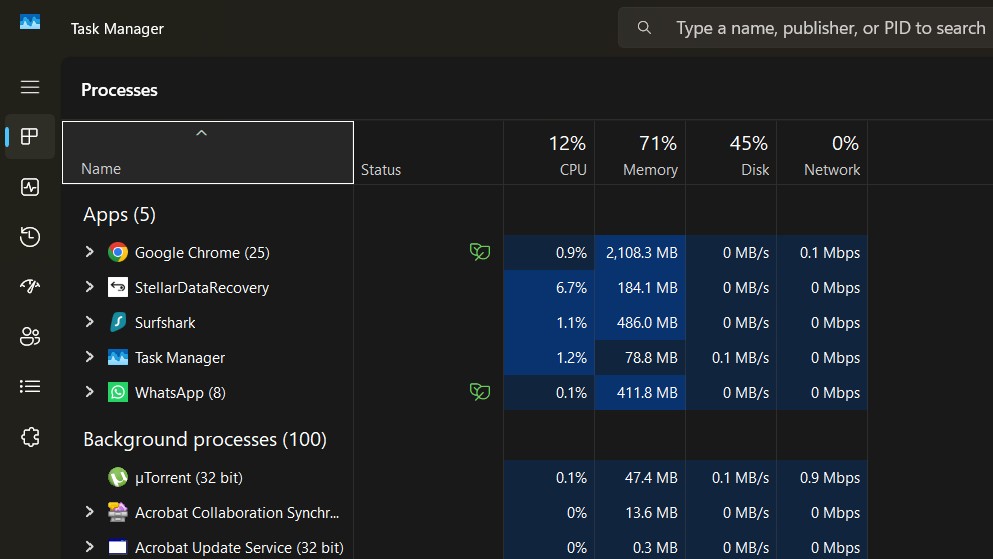Sort processes by Status column
Image resolution: width=993 pixels, height=559 pixels.
[x=429, y=153]
